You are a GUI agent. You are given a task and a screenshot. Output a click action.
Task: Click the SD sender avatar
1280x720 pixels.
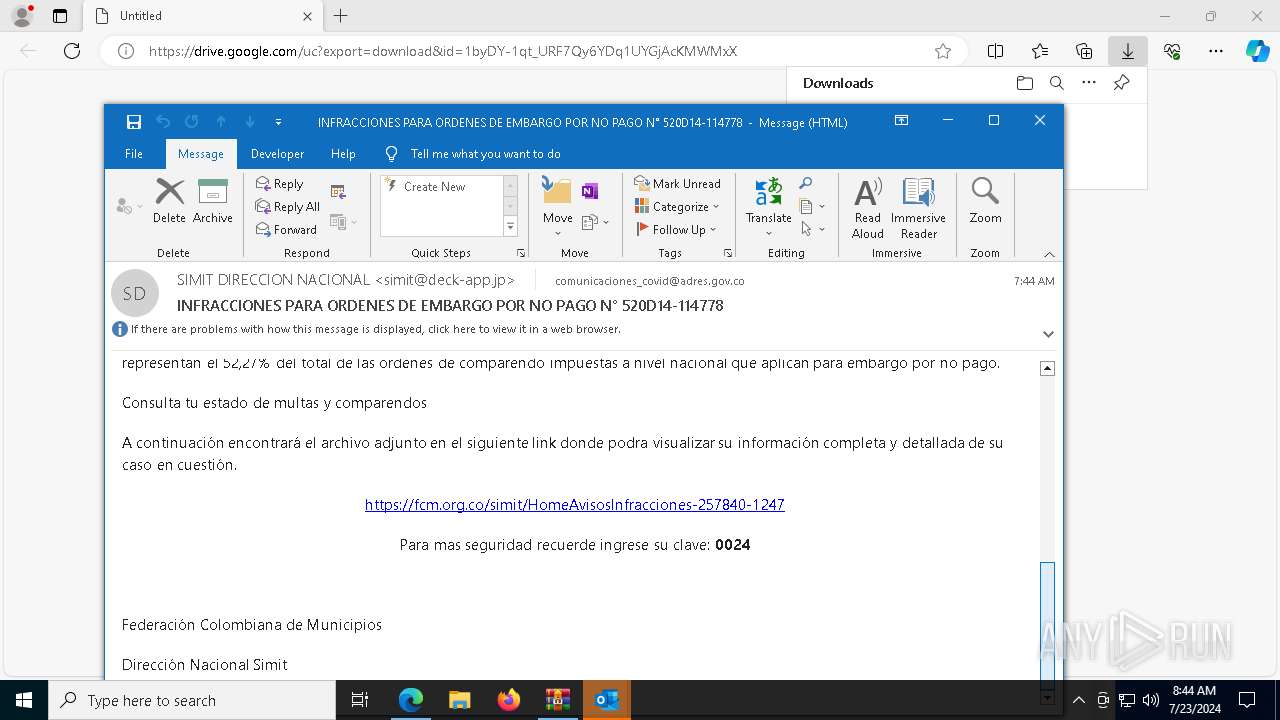(x=134, y=293)
